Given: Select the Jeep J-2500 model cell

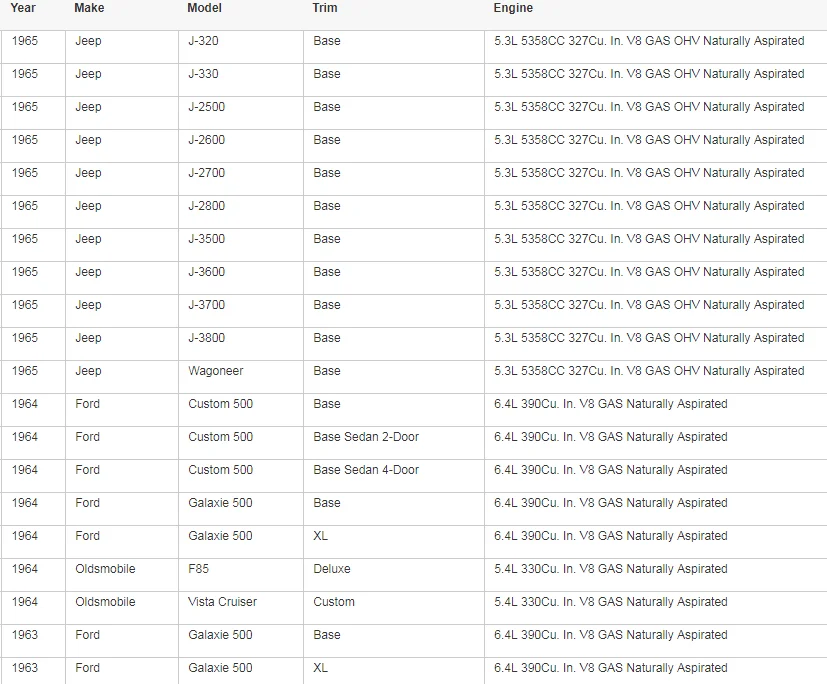Looking at the screenshot, I should click(206, 107).
